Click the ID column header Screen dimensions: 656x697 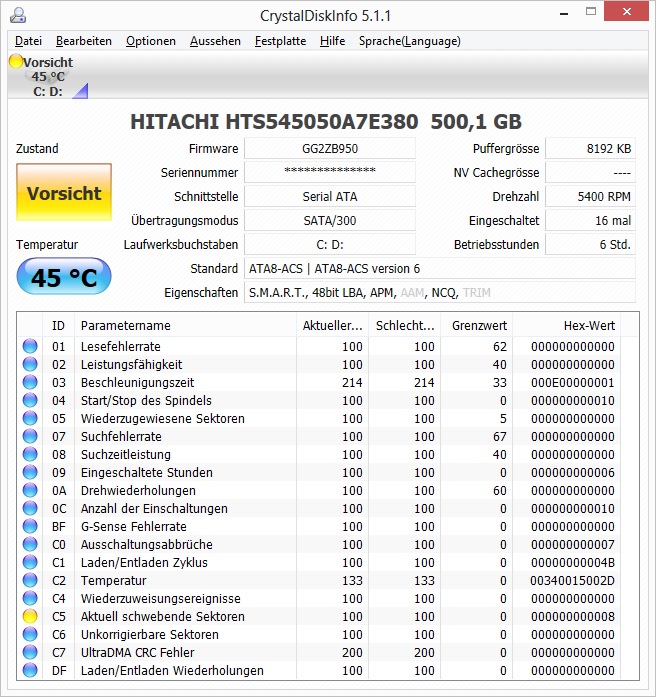[x=58, y=325]
